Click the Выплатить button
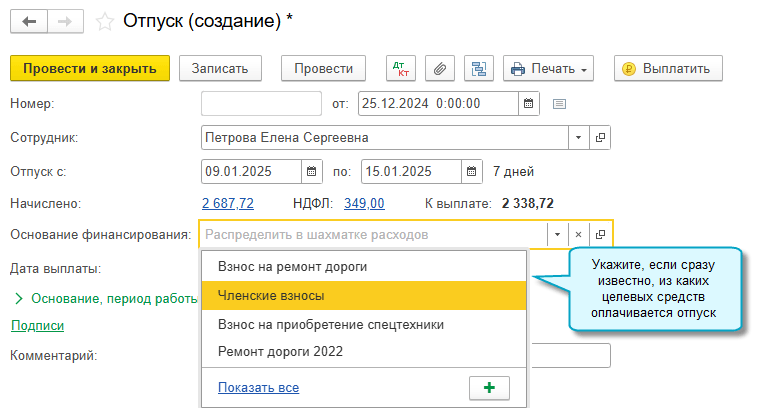Screen dimensions: 765x408 pyautogui.click(x=668, y=69)
